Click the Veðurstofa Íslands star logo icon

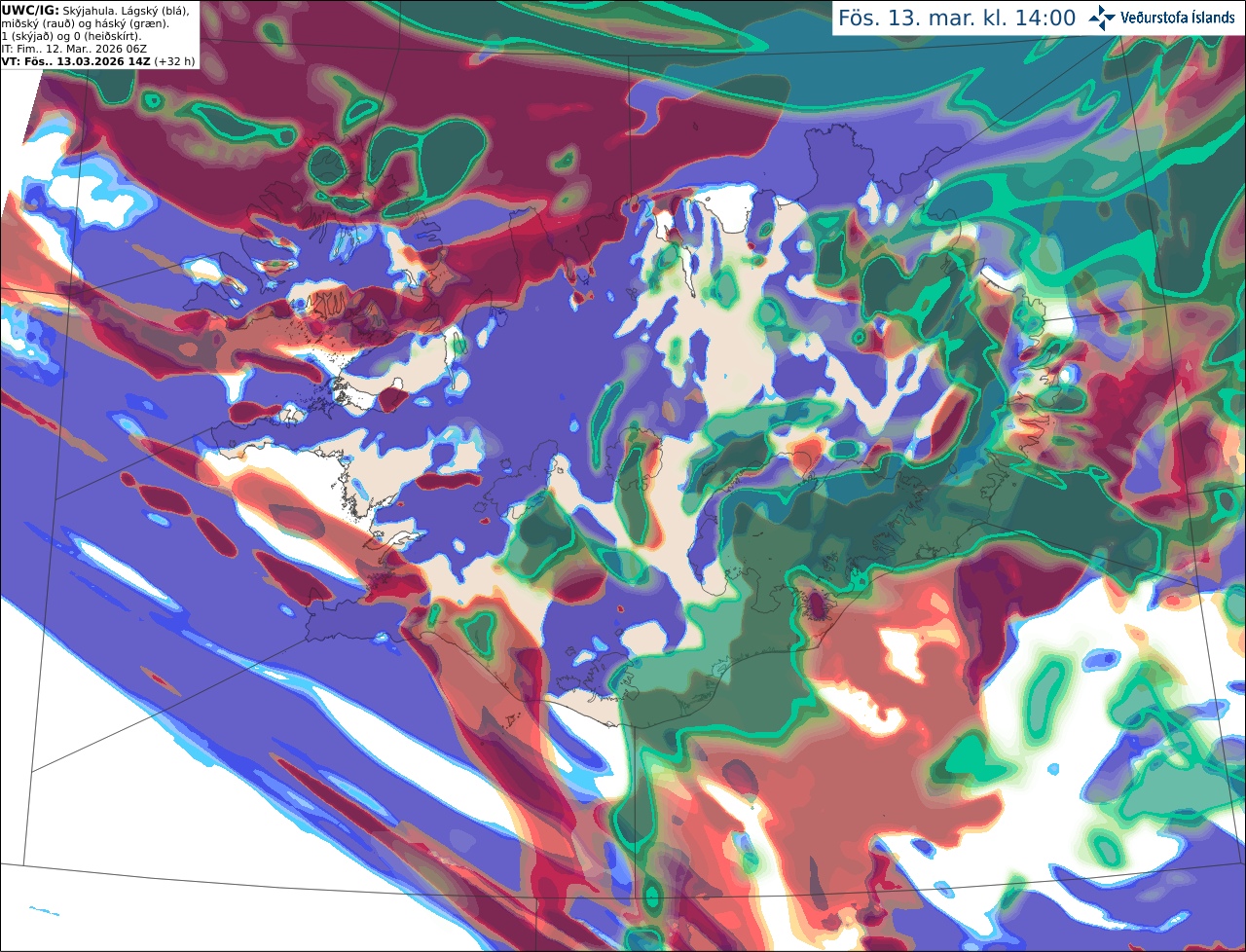[1102, 18]
